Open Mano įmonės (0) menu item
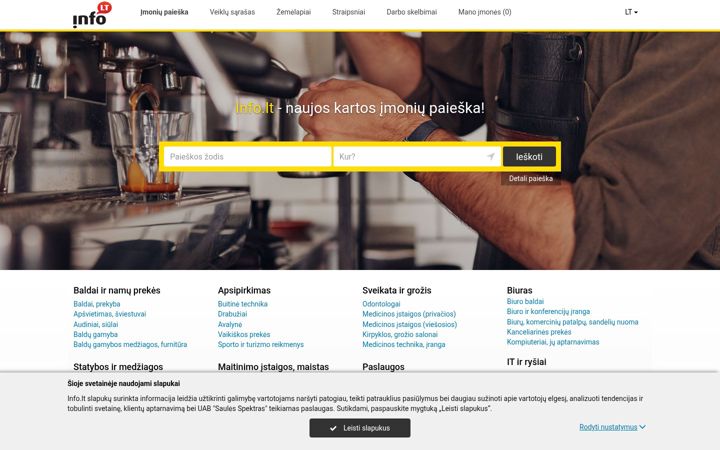720x450 pixels. pos(484,12)
